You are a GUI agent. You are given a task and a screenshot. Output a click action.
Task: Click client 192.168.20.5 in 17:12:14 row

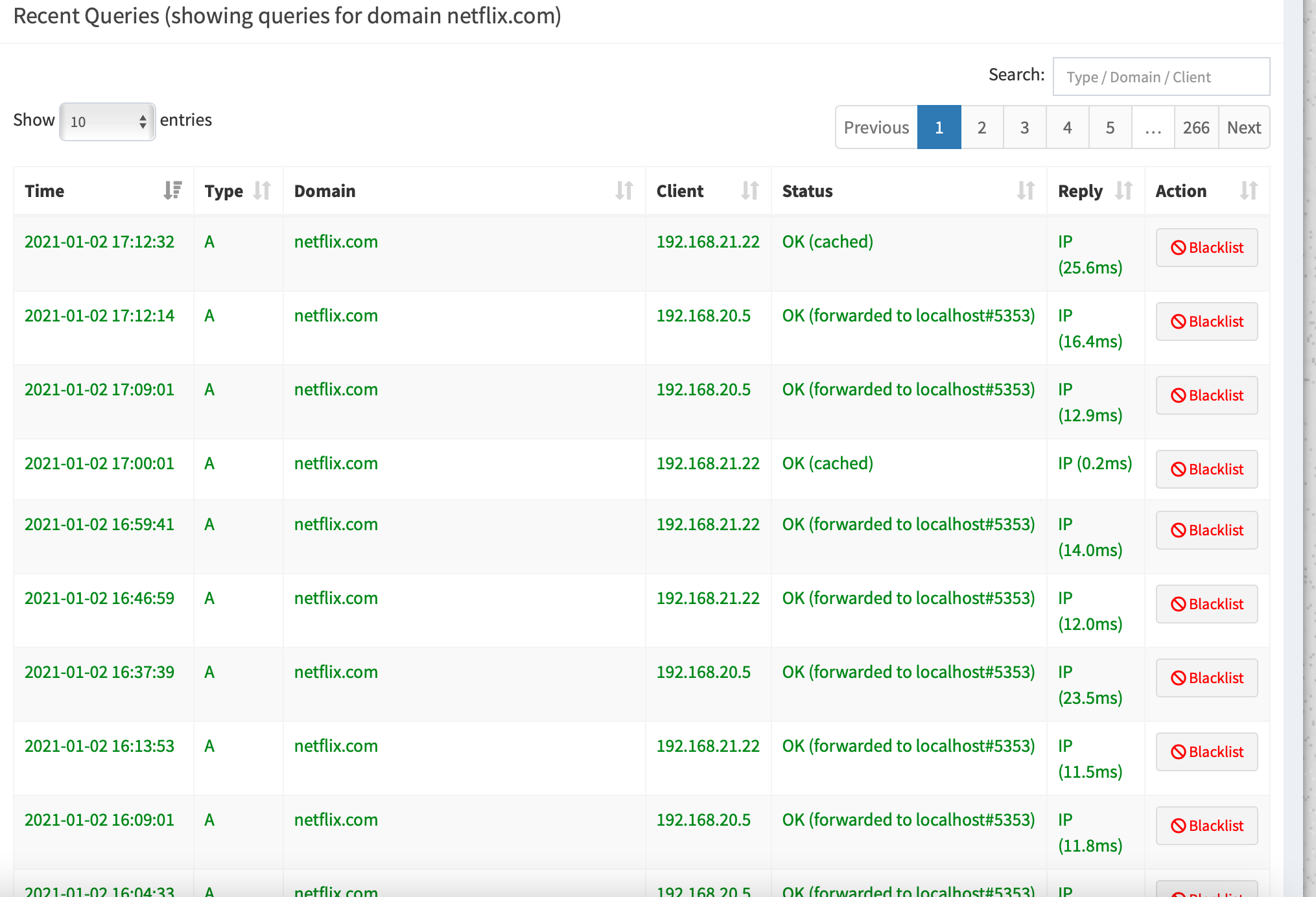click(703, 316)
